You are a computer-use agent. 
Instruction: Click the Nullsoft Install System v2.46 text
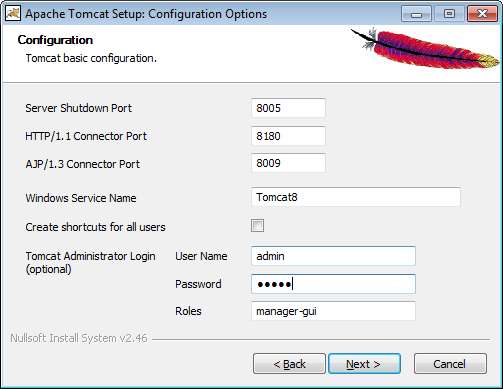tap(79, 338)
